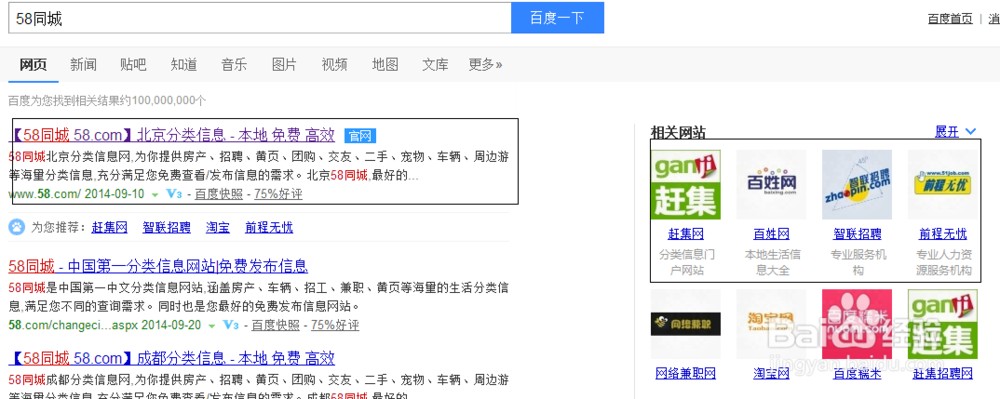Click recommended link 智联招聘 under first result
This screenshot has width=1000, height=399.
(166, 228)
